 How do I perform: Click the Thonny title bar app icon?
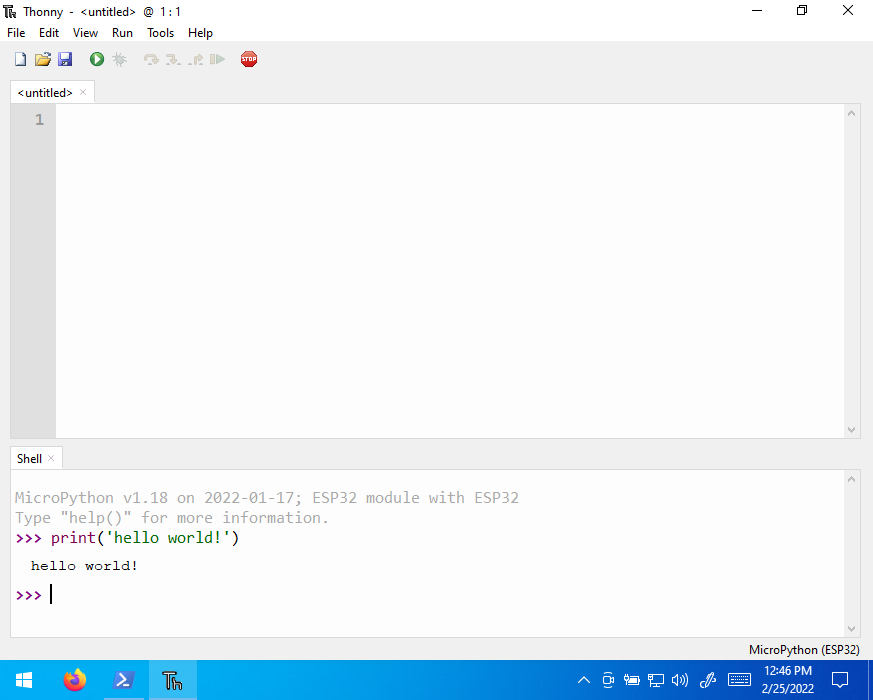point(10,11)
